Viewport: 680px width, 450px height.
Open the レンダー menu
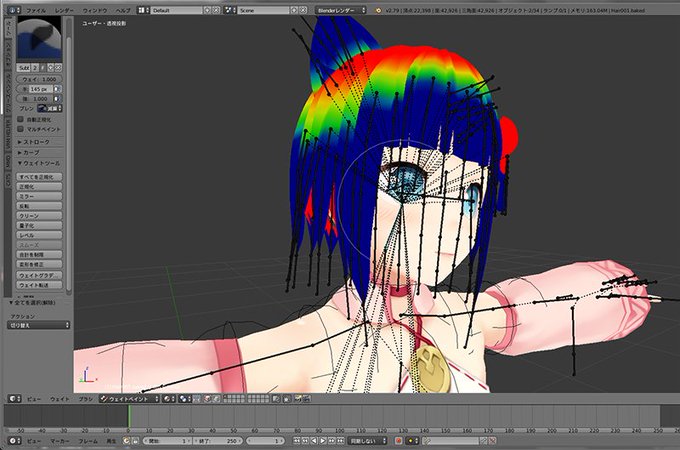[x=64, y=10]
